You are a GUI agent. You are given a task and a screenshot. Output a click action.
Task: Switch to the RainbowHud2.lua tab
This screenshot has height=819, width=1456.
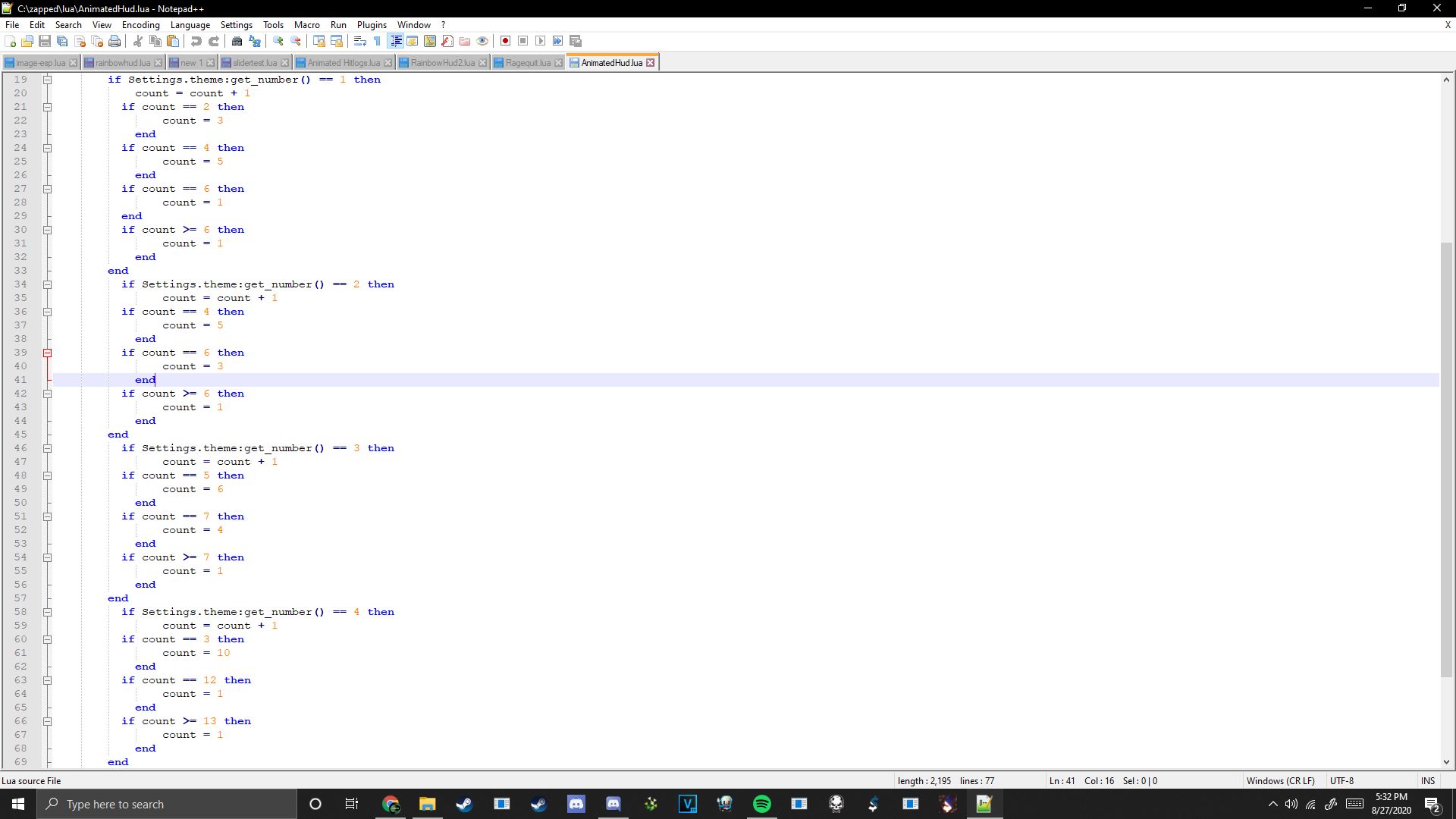tap(442, 62)
